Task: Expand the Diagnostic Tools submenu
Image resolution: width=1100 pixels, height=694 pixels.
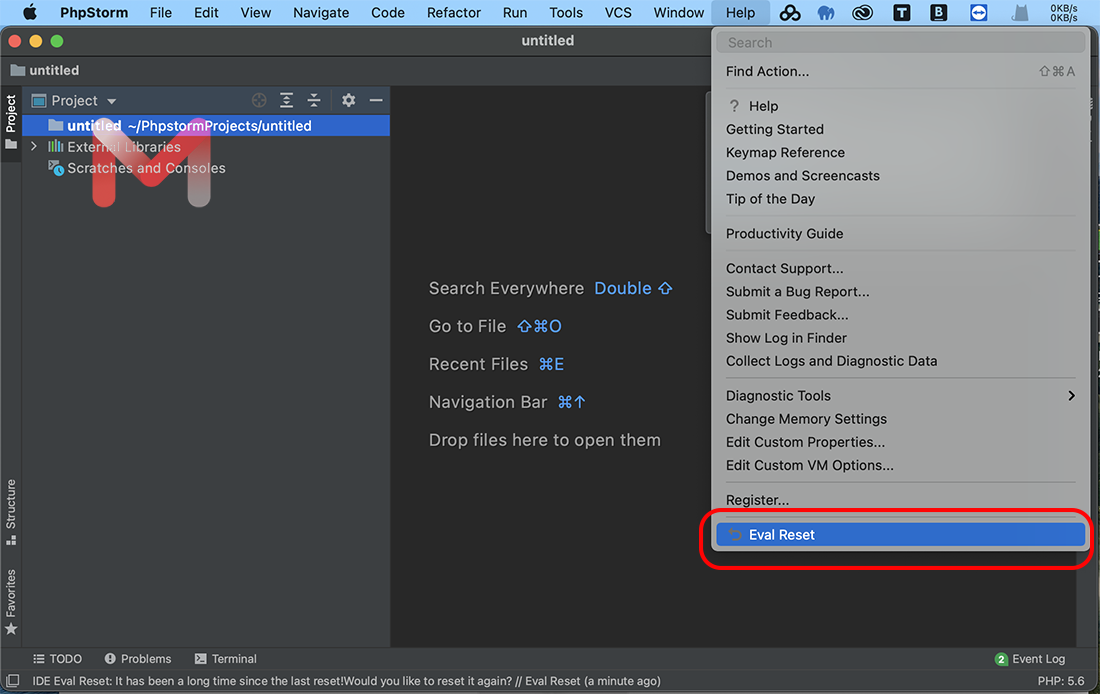Action: click(1071, 396)
